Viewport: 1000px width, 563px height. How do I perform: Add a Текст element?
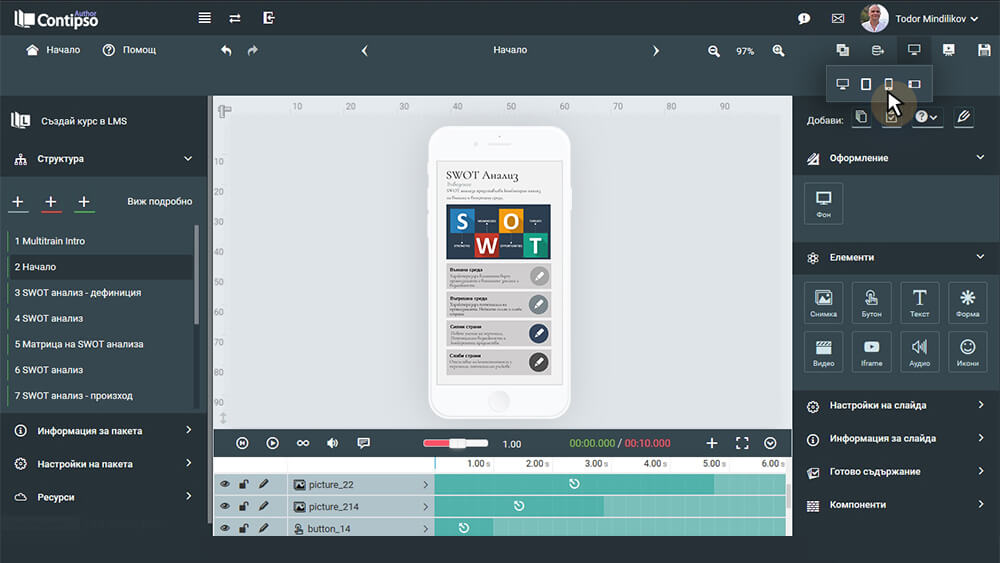tap(919, 302)
